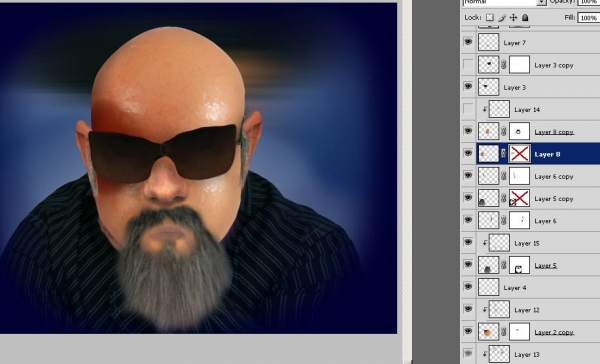Select the 'Layer 5 copy' name
Viewport: 600px width, 364px height.
tap(554, 199)
